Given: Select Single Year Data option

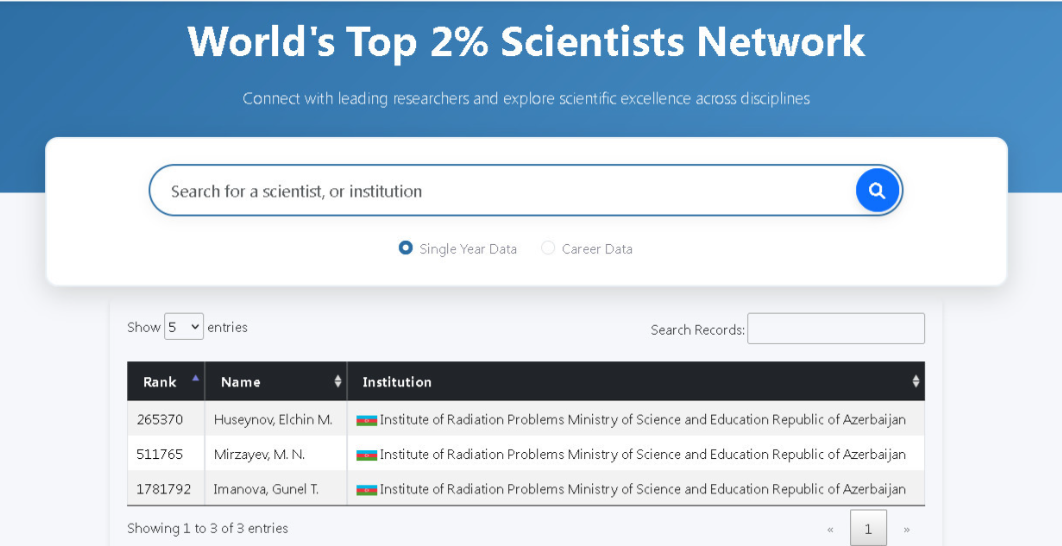Looking at the screenshot, I should click(x=406, y=248).
